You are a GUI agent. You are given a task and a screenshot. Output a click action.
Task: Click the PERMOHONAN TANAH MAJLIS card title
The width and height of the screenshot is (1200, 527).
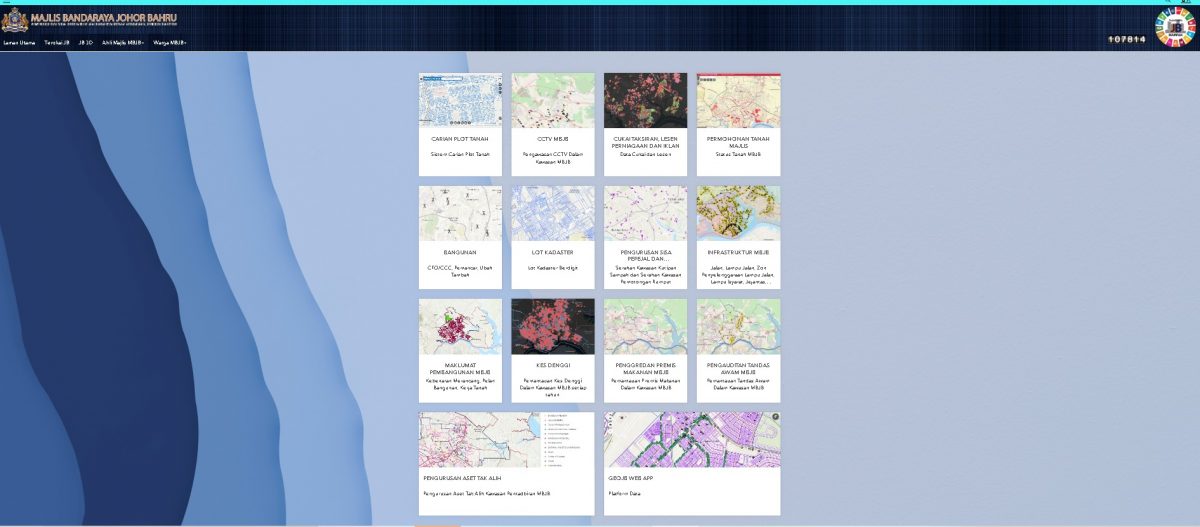(738, 142)
